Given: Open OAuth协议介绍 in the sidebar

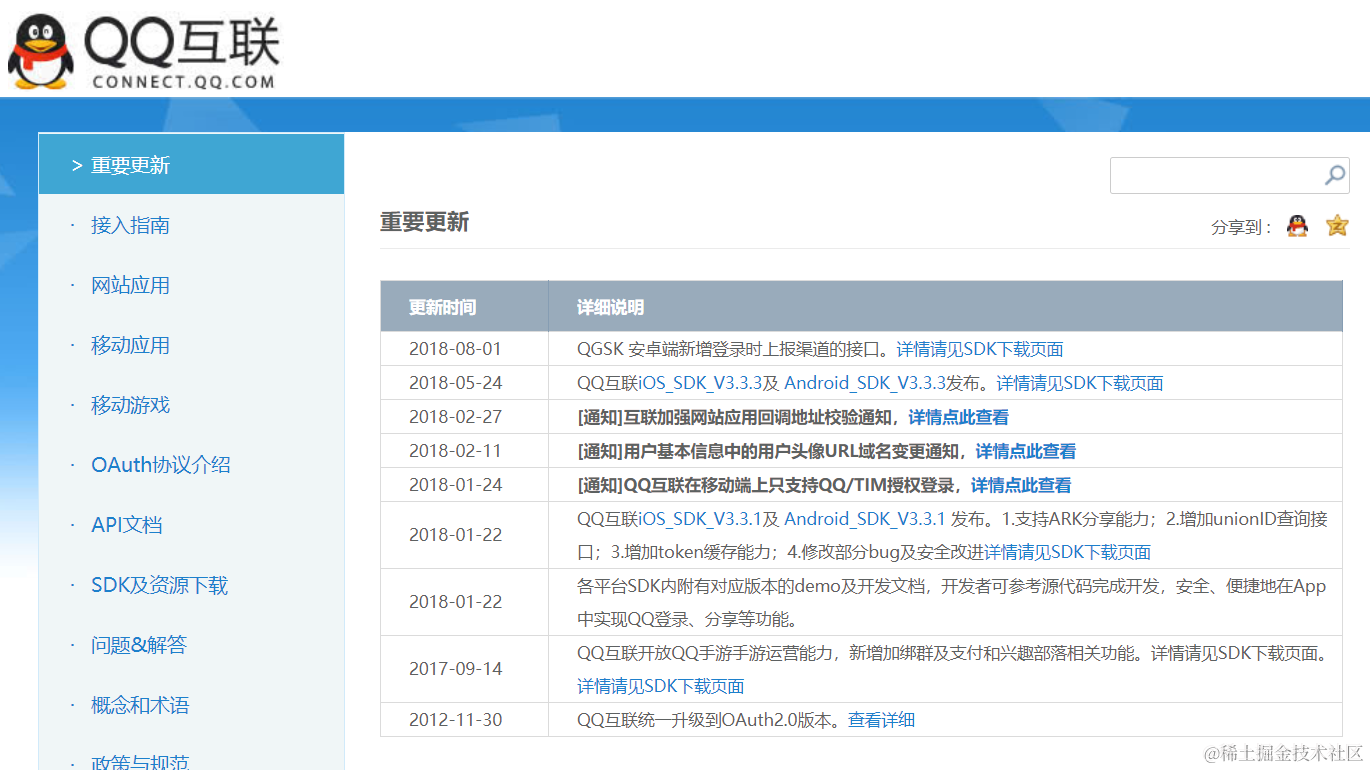Looking at the screenshot, I should [x=161, y=465].
